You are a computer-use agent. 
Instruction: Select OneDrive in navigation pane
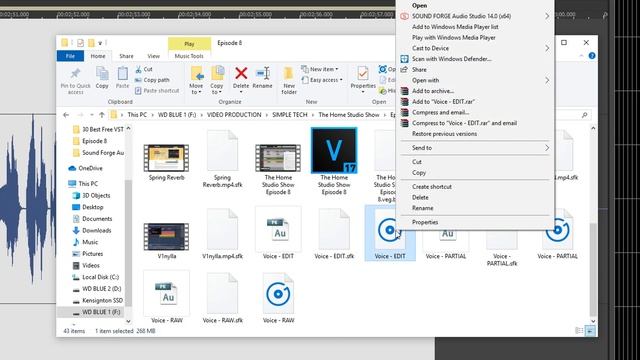(x=85, y=168)
